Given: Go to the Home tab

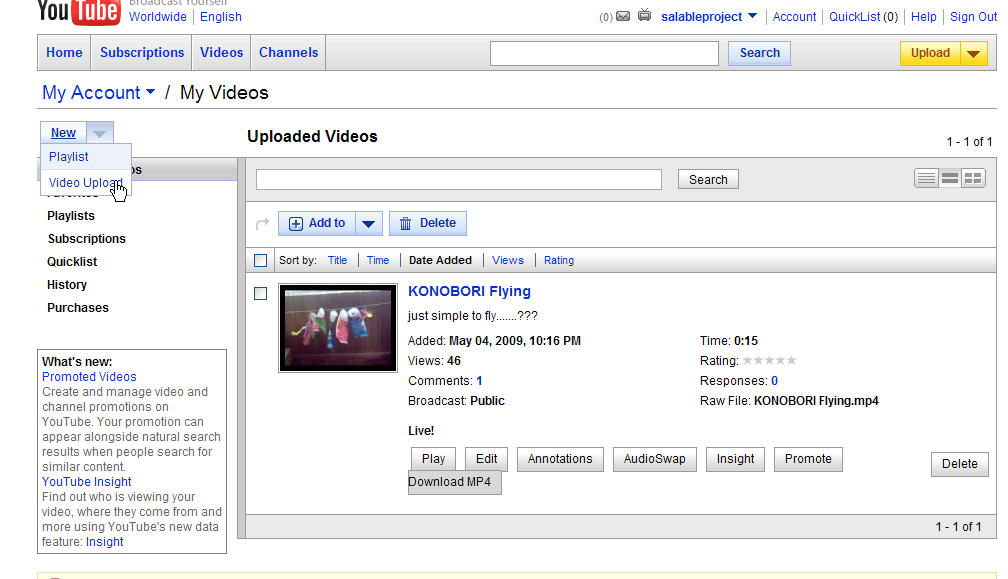Looking at the screenshot, I should (x=64, y=53).
